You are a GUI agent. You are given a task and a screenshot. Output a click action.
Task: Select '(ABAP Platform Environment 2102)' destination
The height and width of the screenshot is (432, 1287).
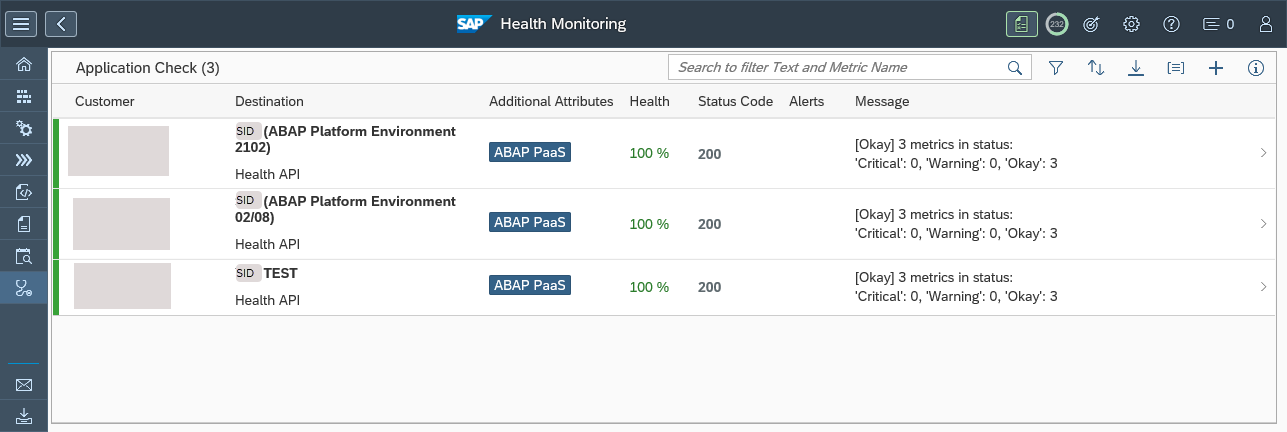click(346, 139)
